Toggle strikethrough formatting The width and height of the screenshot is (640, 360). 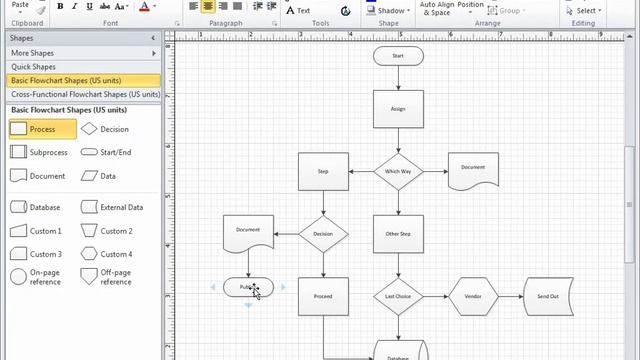pyautogui.click(x=105, y=6)
